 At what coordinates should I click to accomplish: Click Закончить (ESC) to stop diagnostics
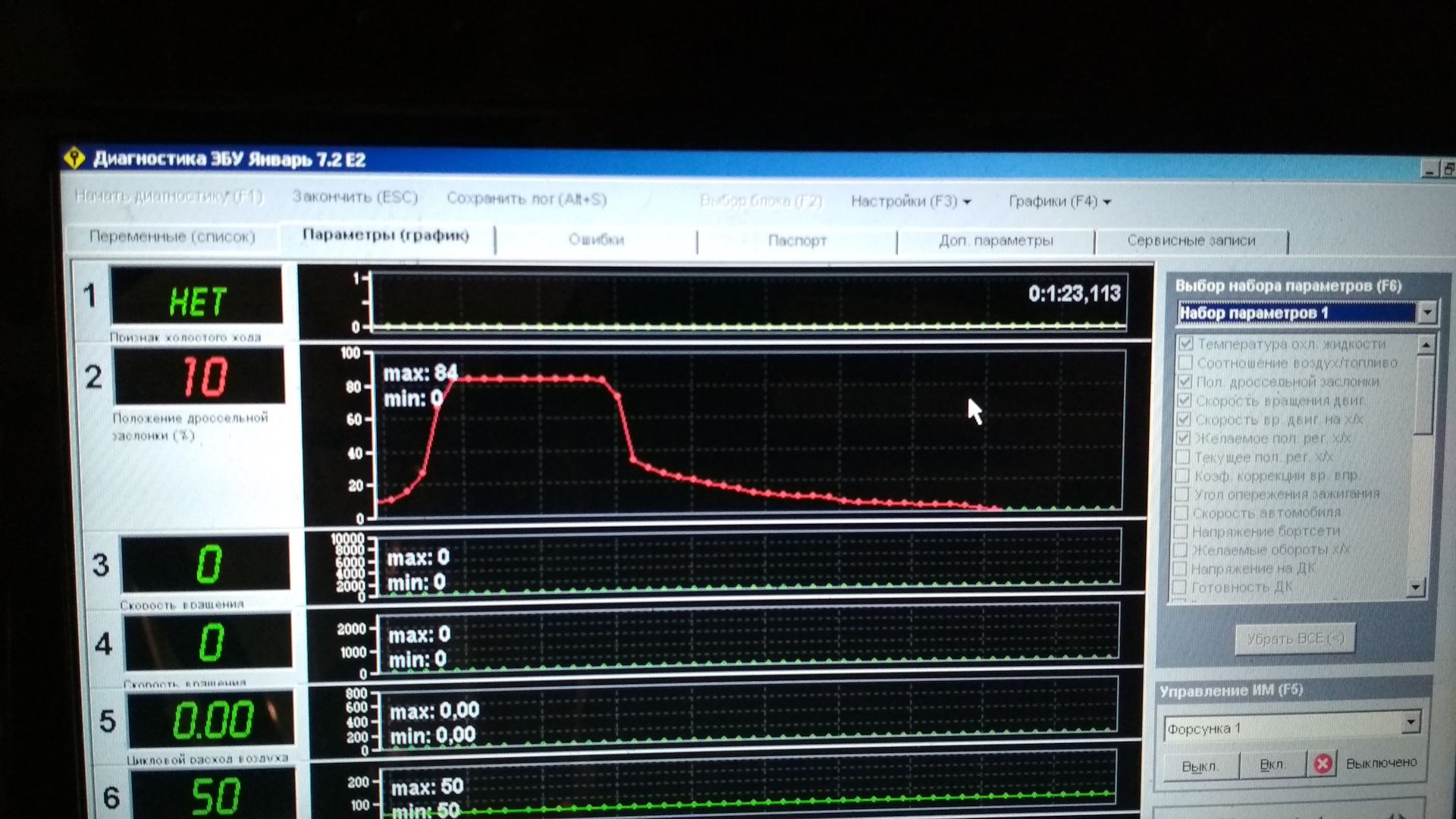point(355,197)
